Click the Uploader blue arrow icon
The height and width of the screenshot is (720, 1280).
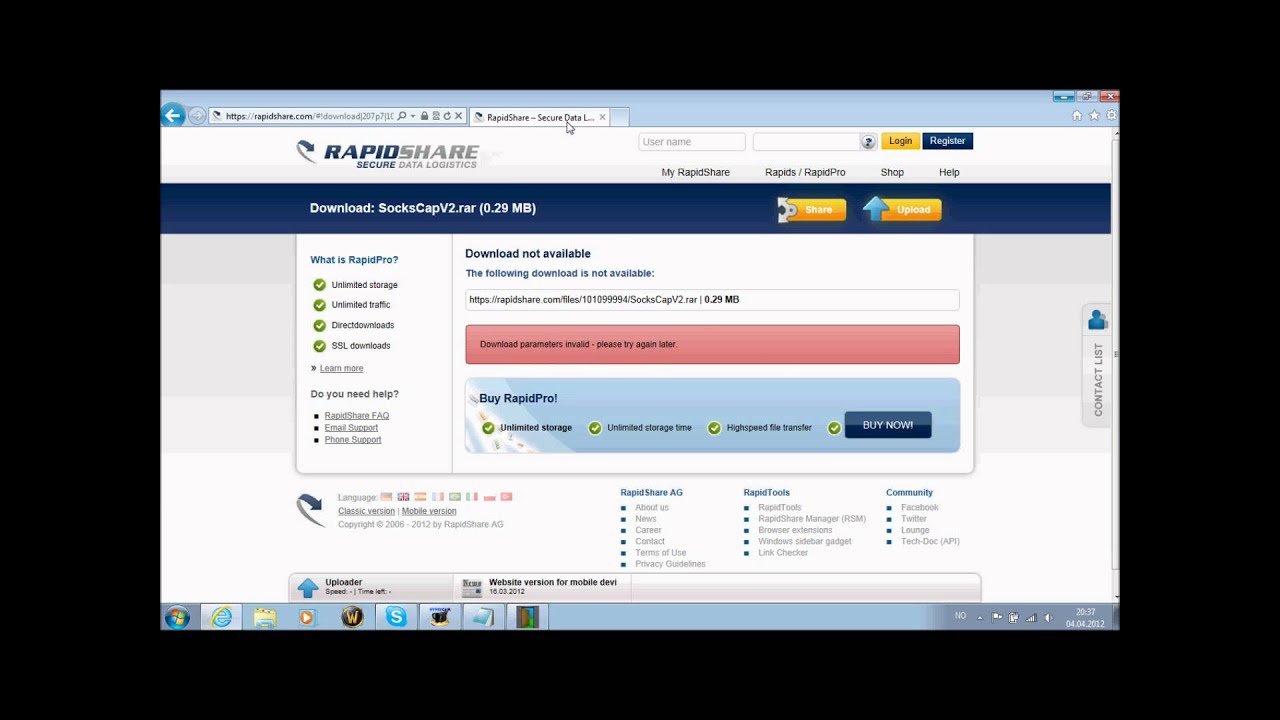tap(308, 588)
